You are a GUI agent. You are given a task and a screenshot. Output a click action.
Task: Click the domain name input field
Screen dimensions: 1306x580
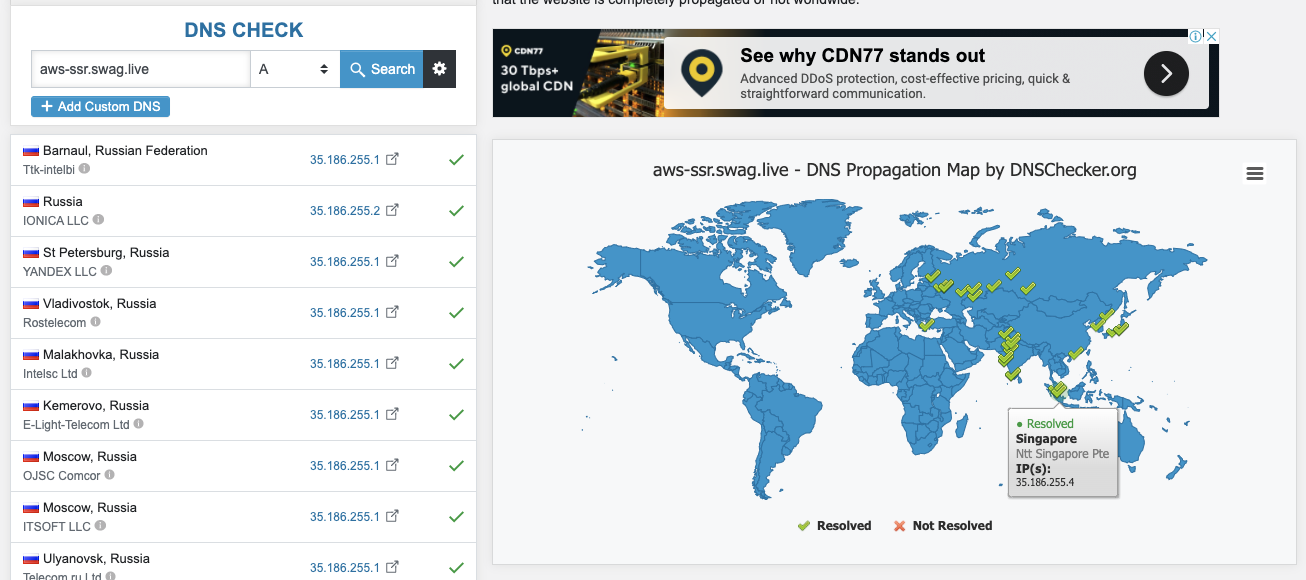[140, 69]
